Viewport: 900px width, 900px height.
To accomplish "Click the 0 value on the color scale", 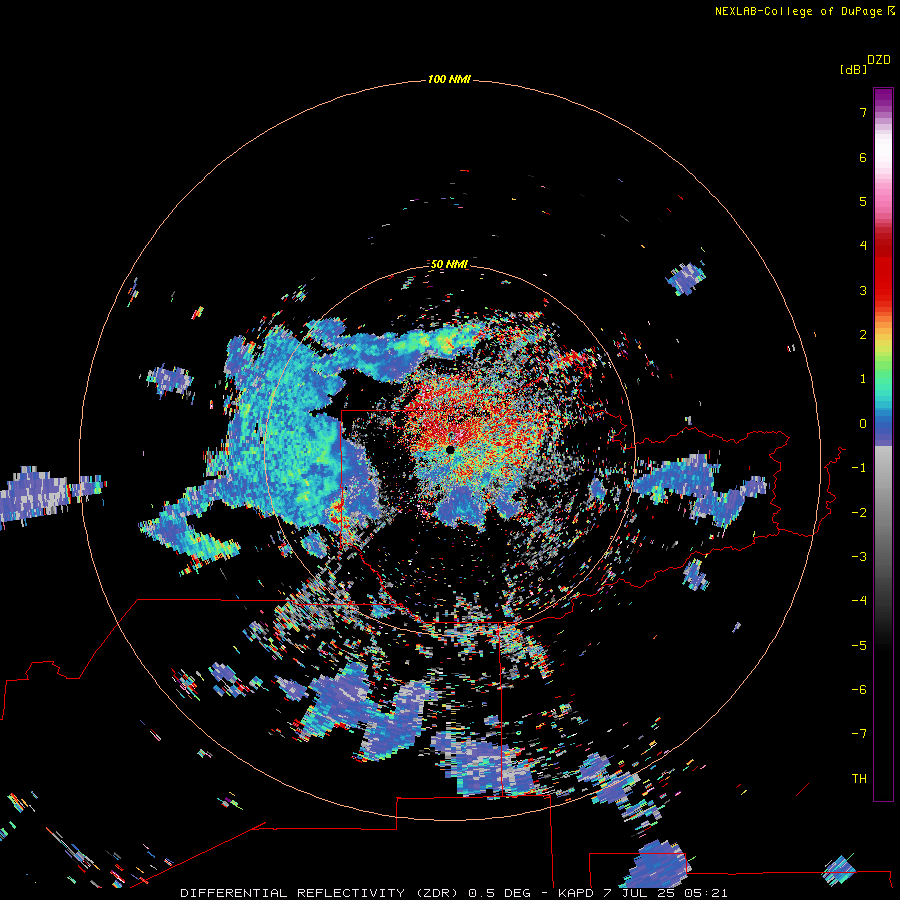I will (x=863, y=424).
